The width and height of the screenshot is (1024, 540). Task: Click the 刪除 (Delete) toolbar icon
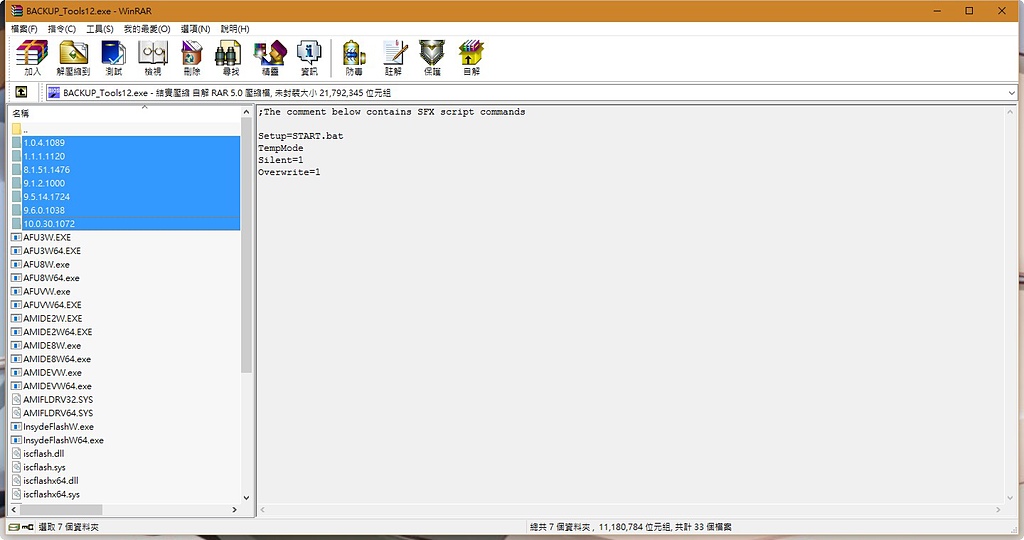click(x=192, y=58)
